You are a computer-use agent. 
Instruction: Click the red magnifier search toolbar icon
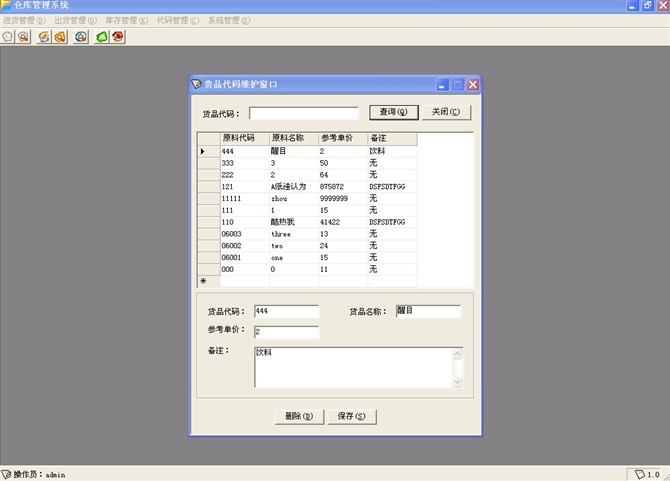[x=24, y=37]
